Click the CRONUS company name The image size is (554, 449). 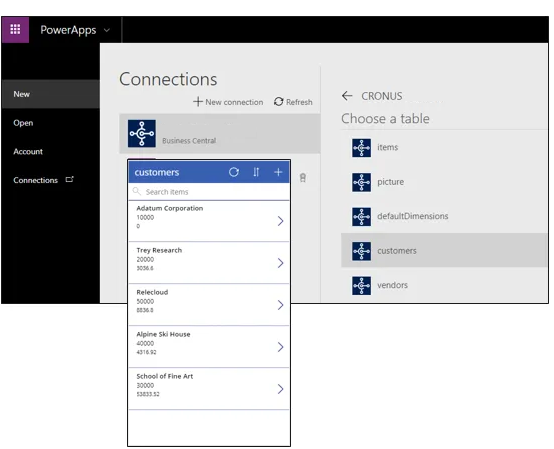tap(382, 96)
